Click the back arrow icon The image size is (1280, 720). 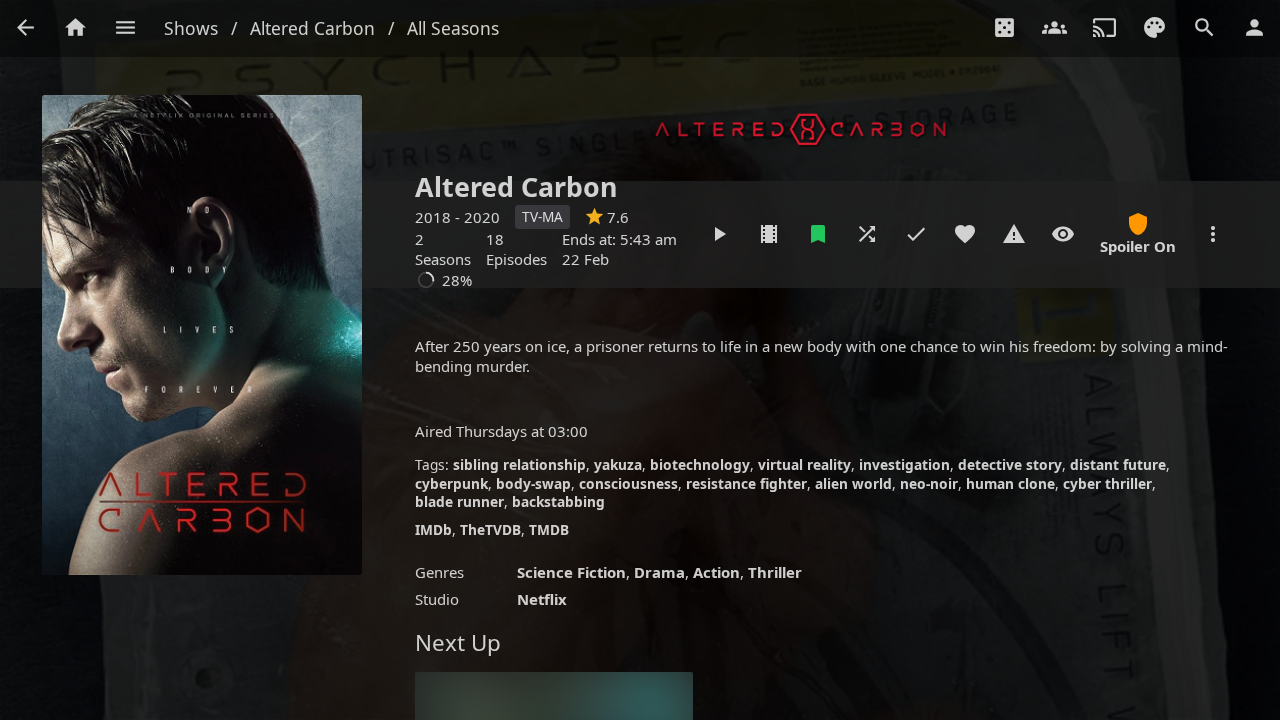(26, 28)
